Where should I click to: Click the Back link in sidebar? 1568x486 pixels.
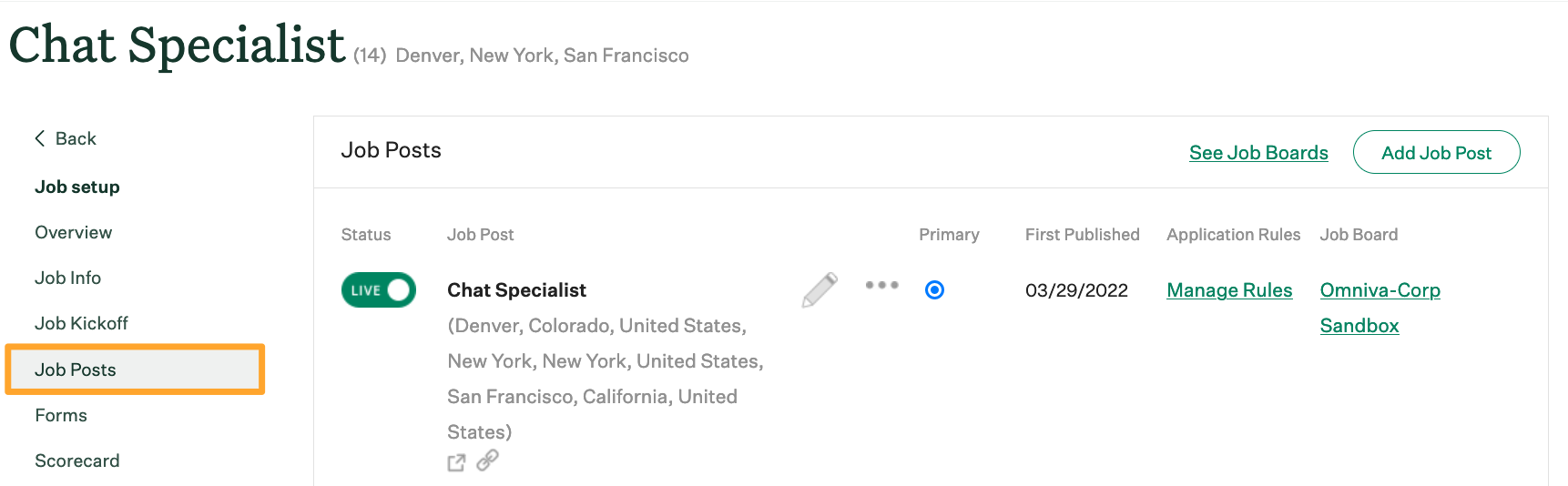click(x=76, y=138)
